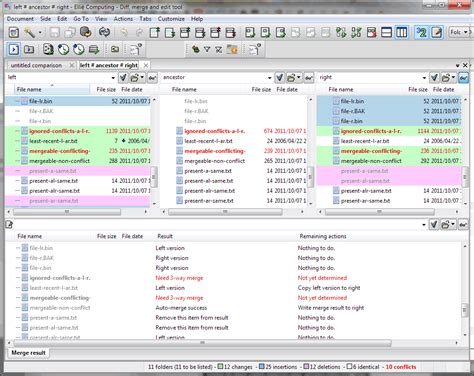Click the green arrows merge-all icon
The image size is (474, 376).
pyautogui.click(x=341, y=32)
